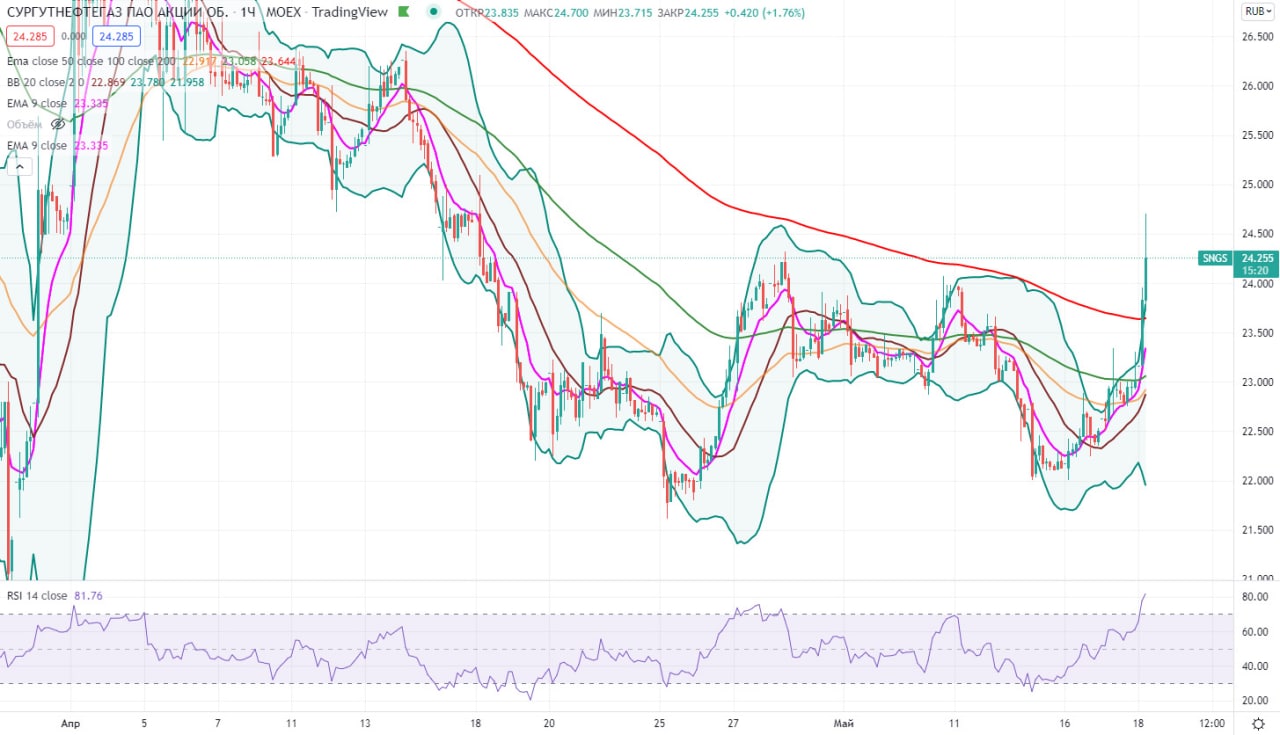Screen dimensions: 1280x735
Task: Click the green flag market status icon
Action: [x=403, y=13]
